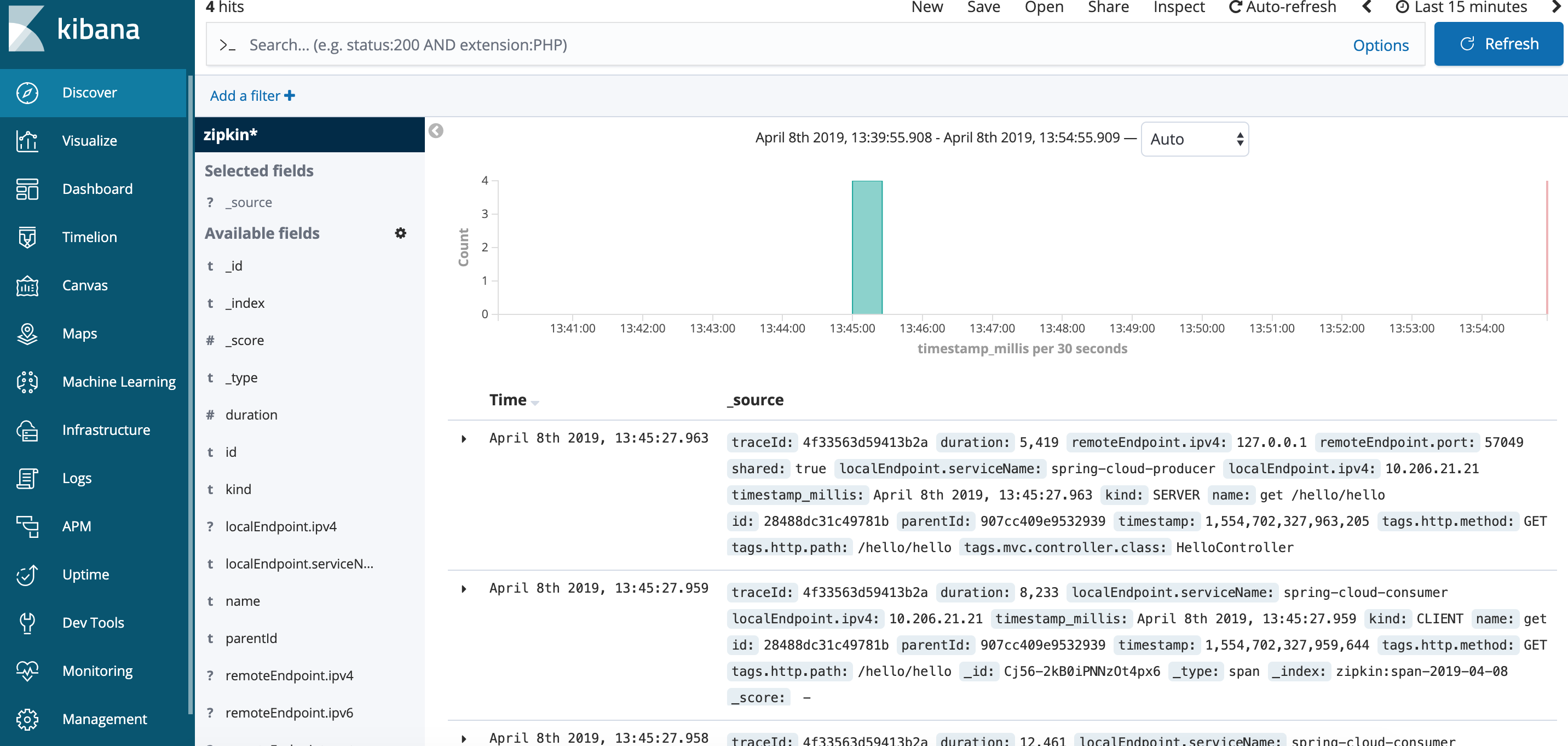Expand the 13:45:27.963 document row

464,439
